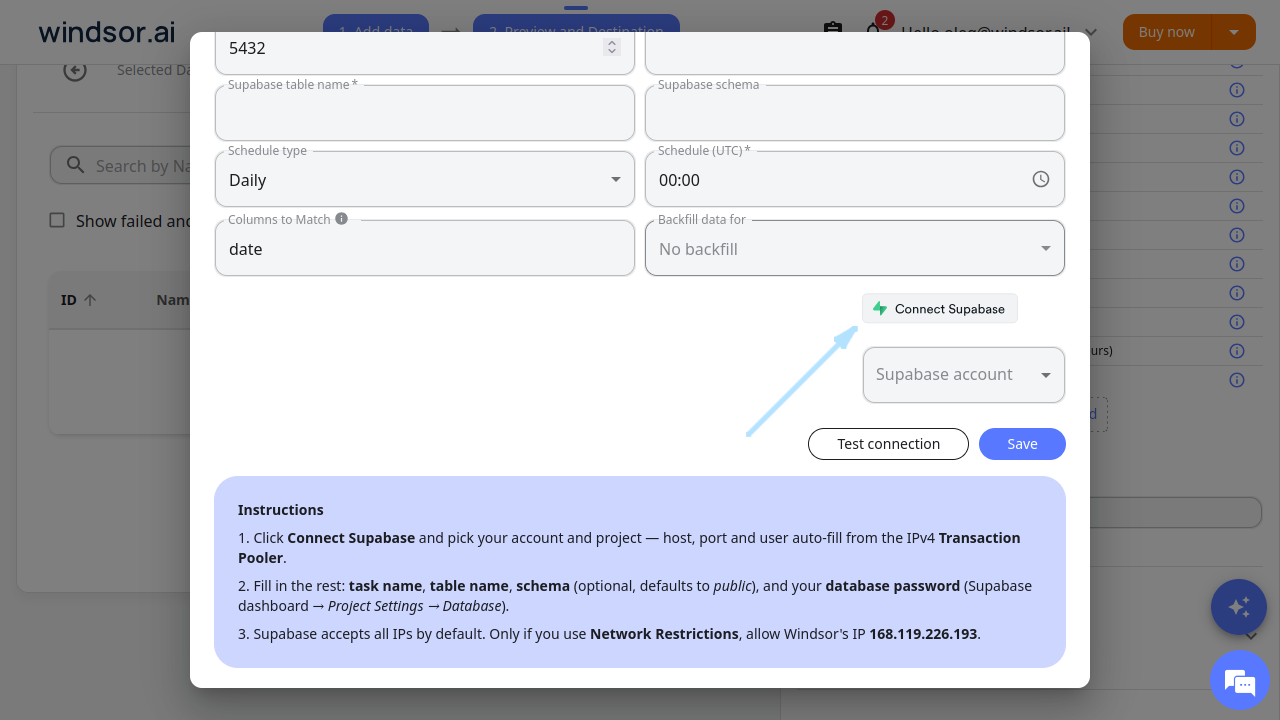
Task: Open the Schedule type dropdown
Action: [x=425, y=180]
